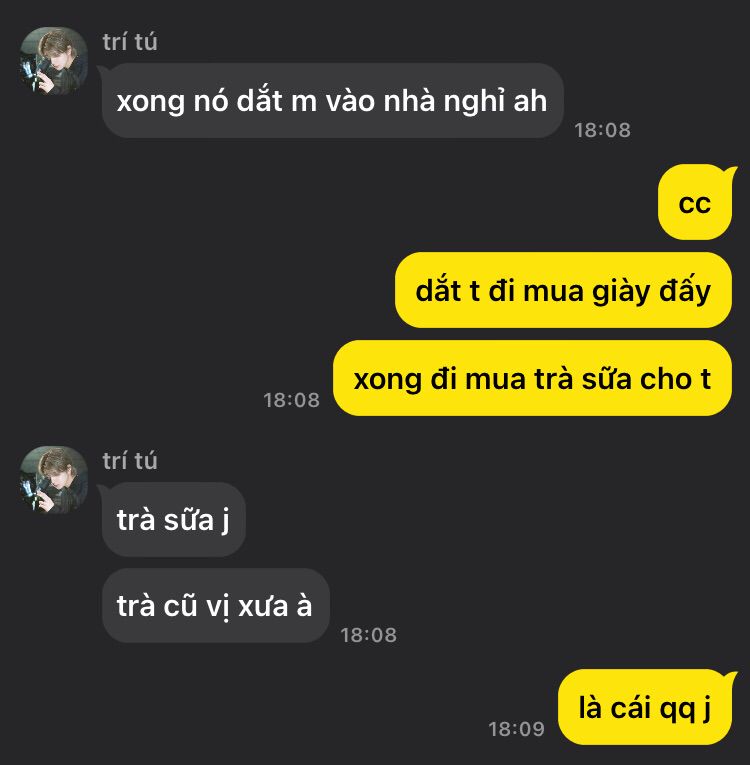
Task: Tap the 'qq' text in the last message
Action: [677, 709]
